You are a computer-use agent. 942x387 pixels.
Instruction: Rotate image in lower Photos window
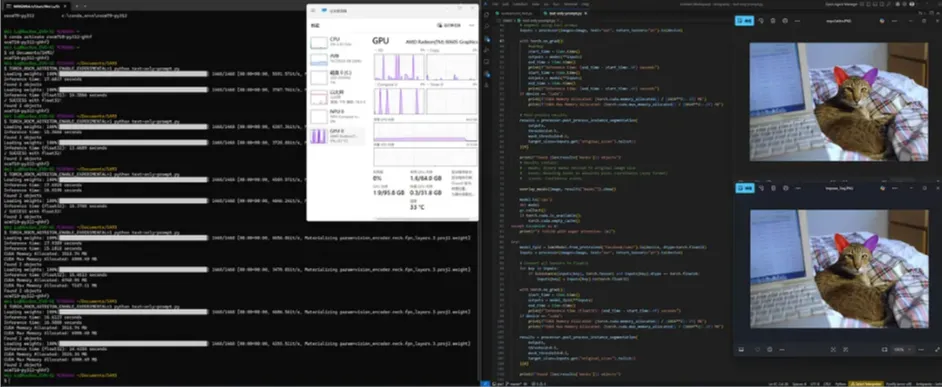point(761,188)
